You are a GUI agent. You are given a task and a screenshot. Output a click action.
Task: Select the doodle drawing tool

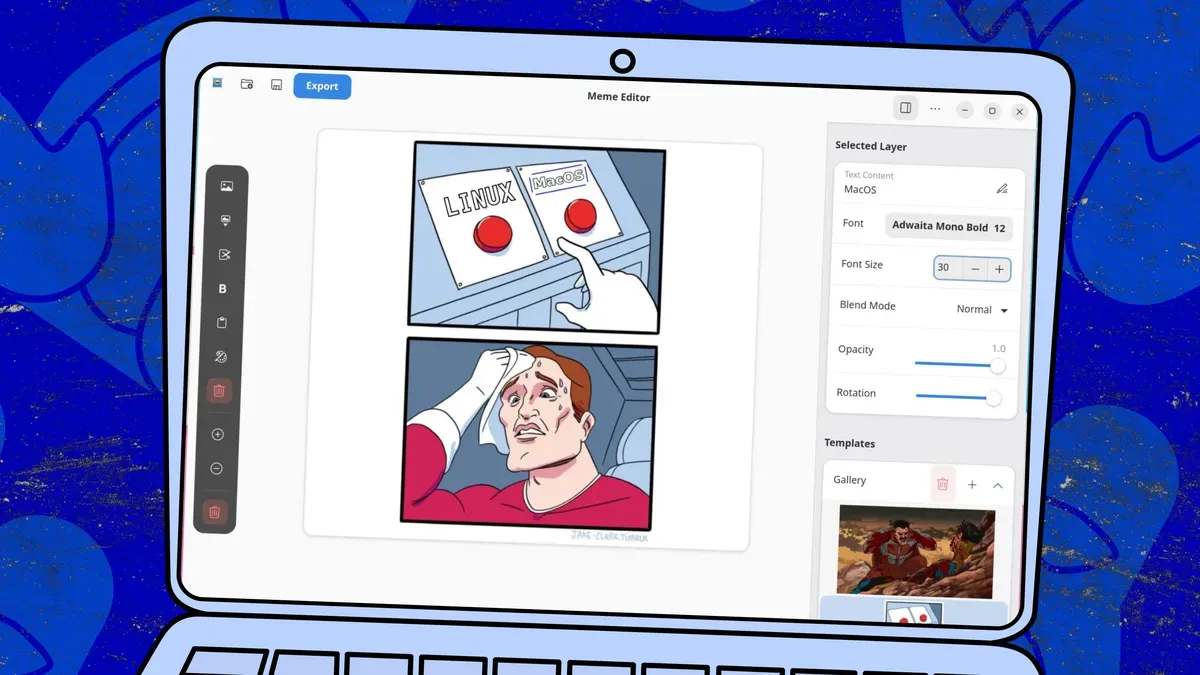(x=221, y=356)
